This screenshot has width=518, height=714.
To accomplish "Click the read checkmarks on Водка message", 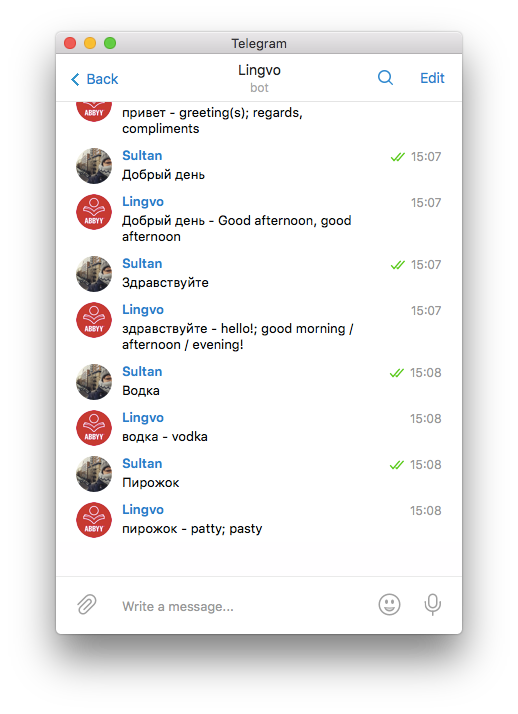I will tap(396, 373).
